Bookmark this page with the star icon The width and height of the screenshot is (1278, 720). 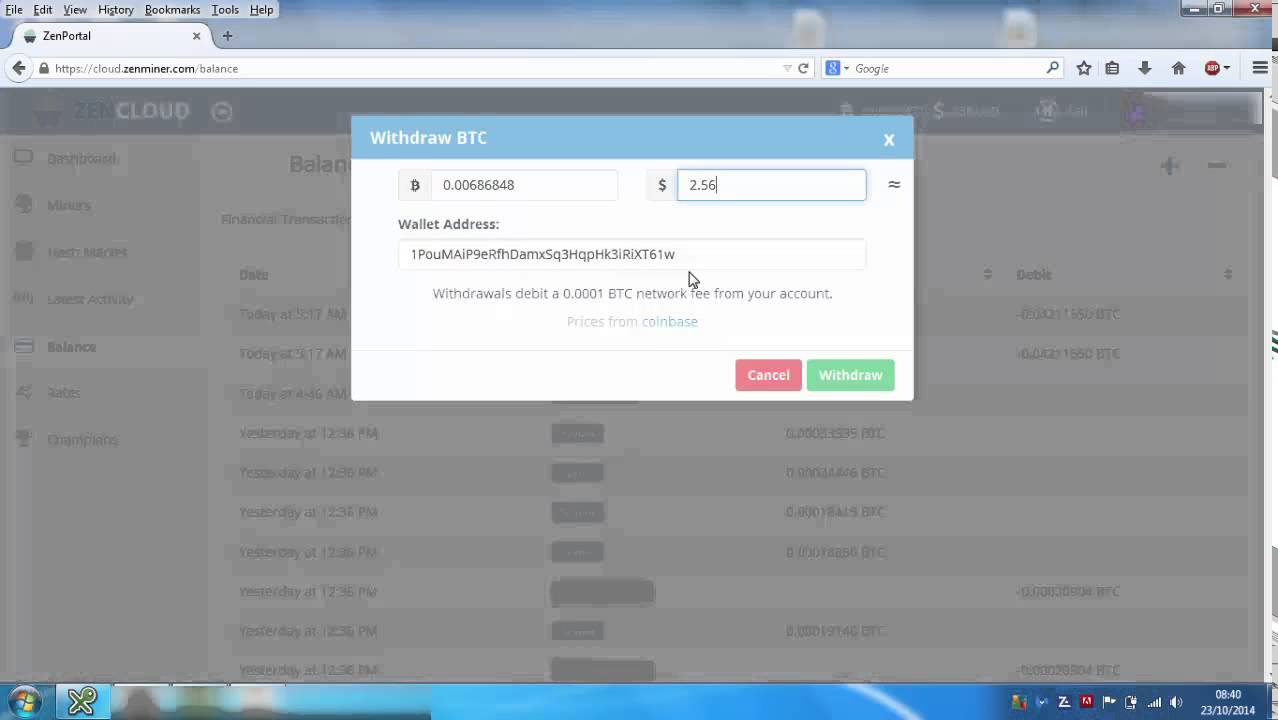(1084, 68)
